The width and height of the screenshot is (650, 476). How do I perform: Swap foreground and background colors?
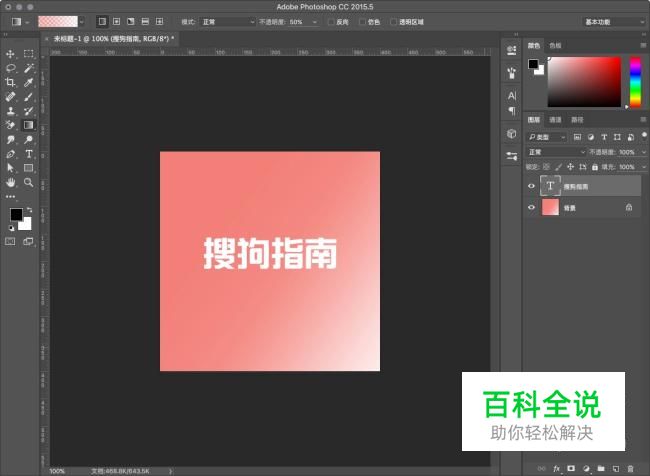coord(29,210)
